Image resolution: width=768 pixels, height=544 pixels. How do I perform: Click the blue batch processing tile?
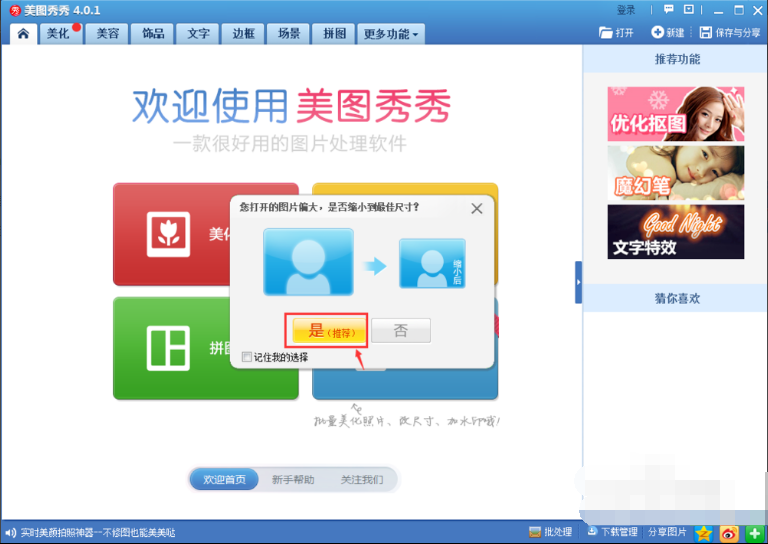pos(405,384)
